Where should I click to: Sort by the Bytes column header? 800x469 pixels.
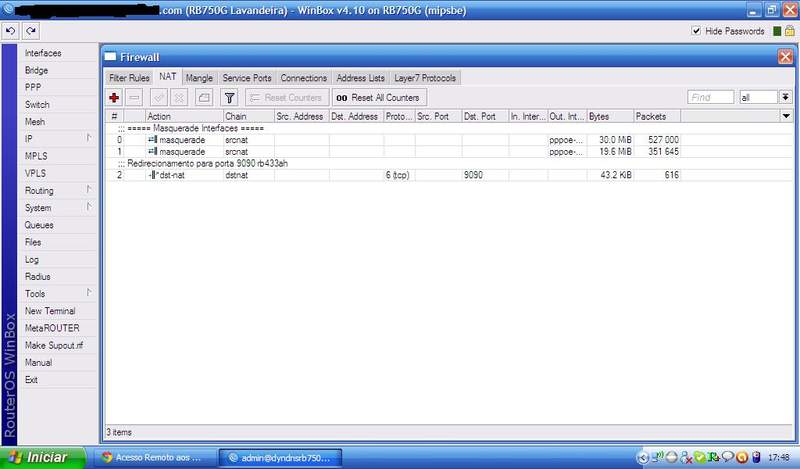click(x=610, y=116)
